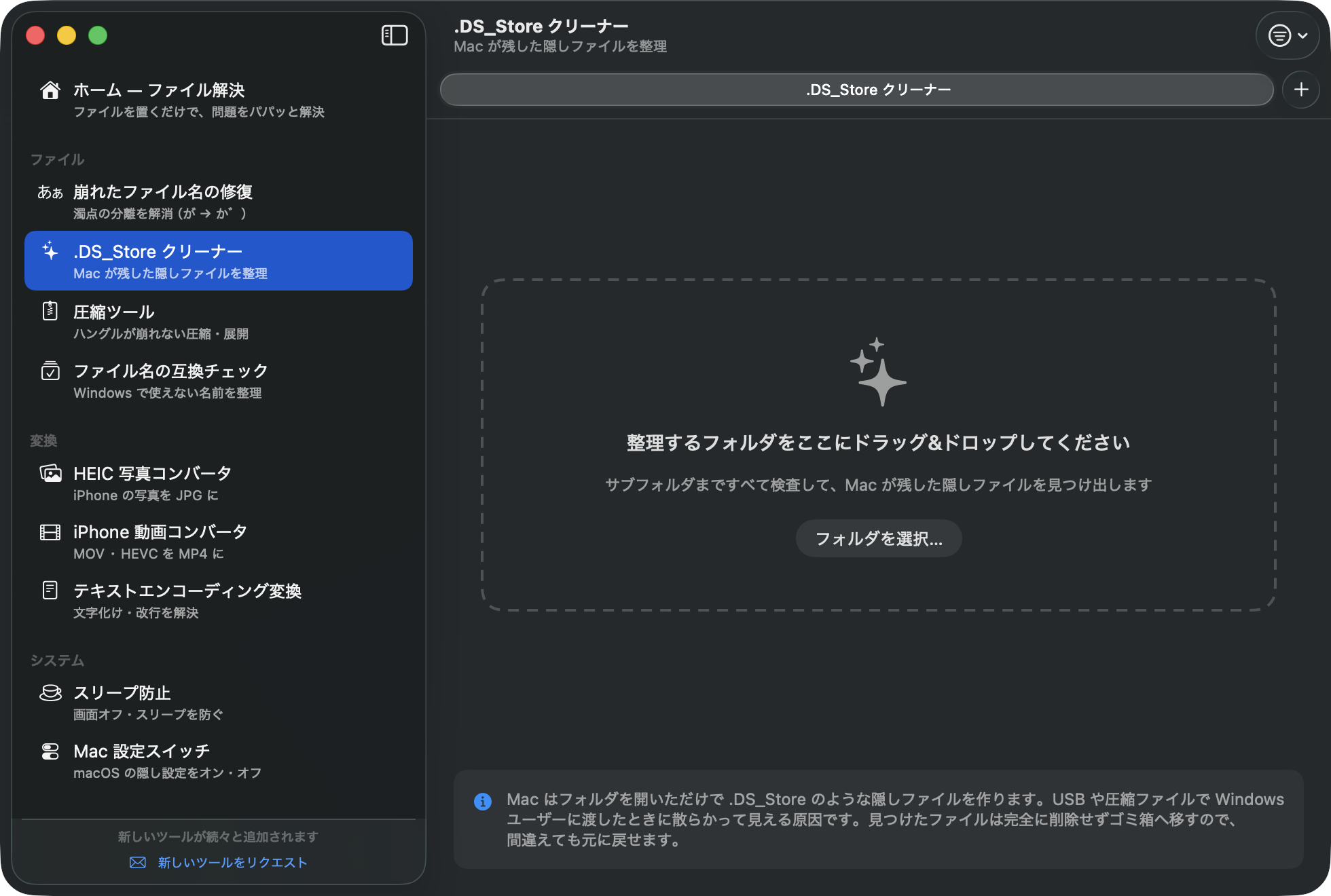Open ホーム — ファイル解決 in the sidebar
Image resolution: width=1331 pixels, height=896 pixels.
[x=219, y=100]
